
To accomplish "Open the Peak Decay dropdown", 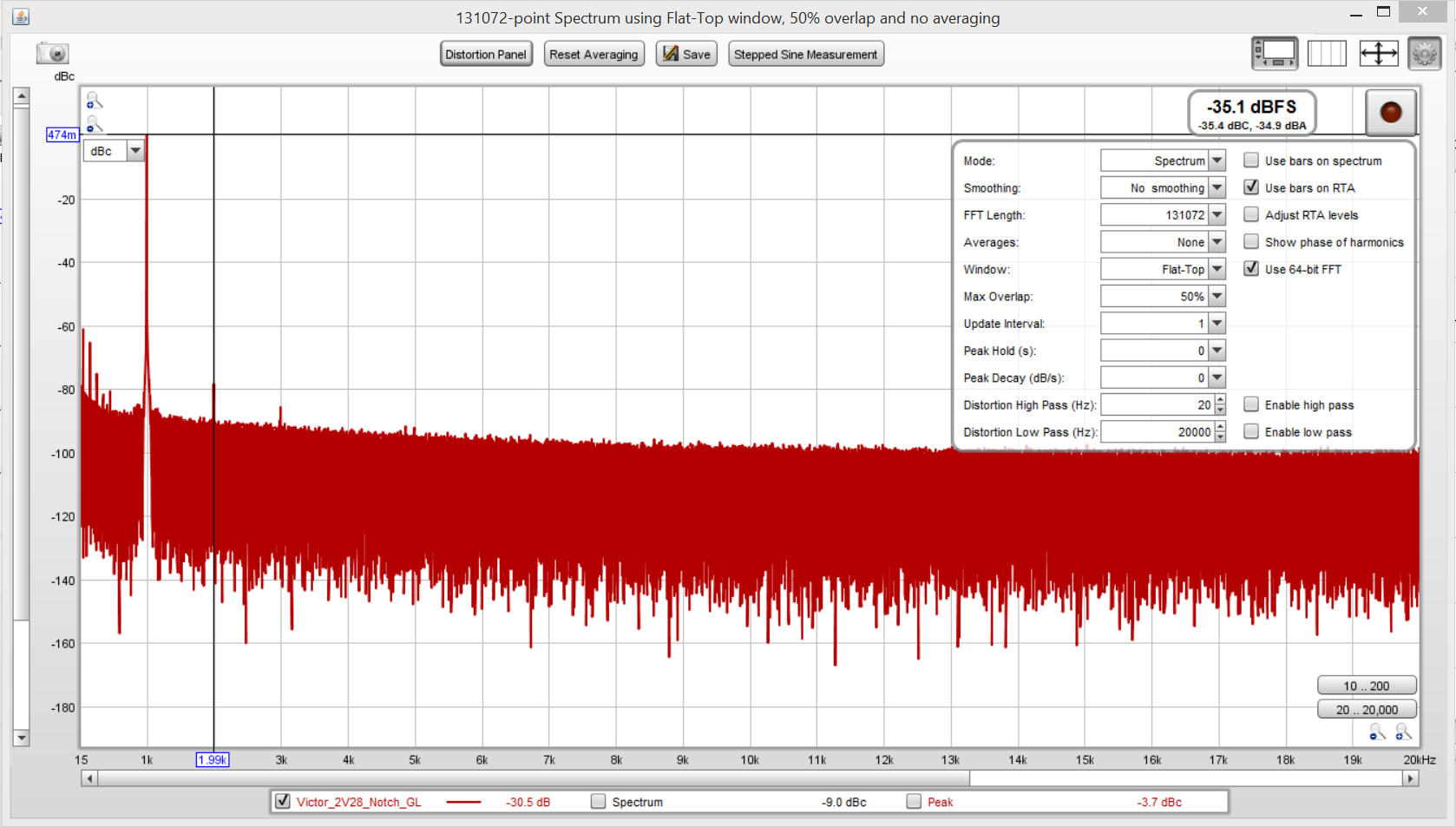I will tap(1217, 377).
